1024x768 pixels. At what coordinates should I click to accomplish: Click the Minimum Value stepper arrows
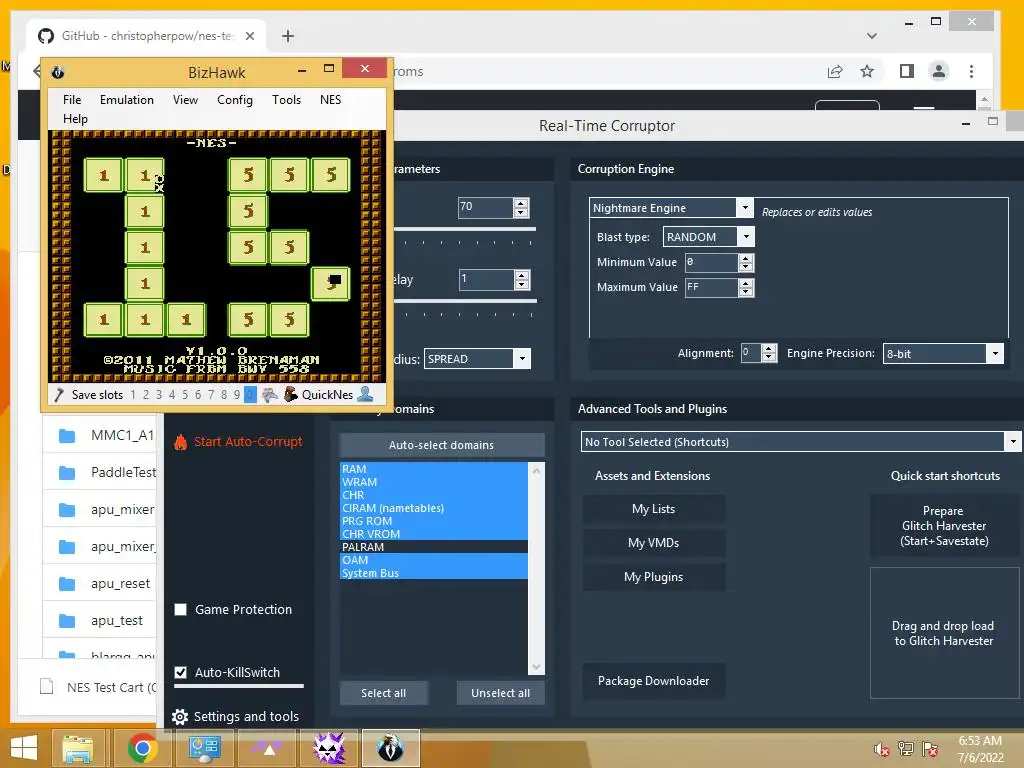(x=746, y=263)
